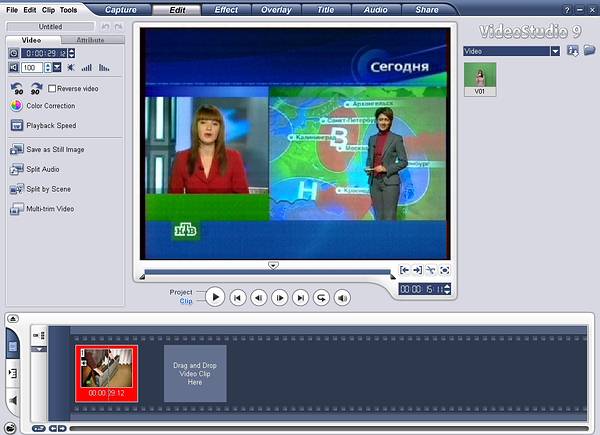The image size is (600, 435).
Task: Click the Repeat playback button
Action: point(321,297)
